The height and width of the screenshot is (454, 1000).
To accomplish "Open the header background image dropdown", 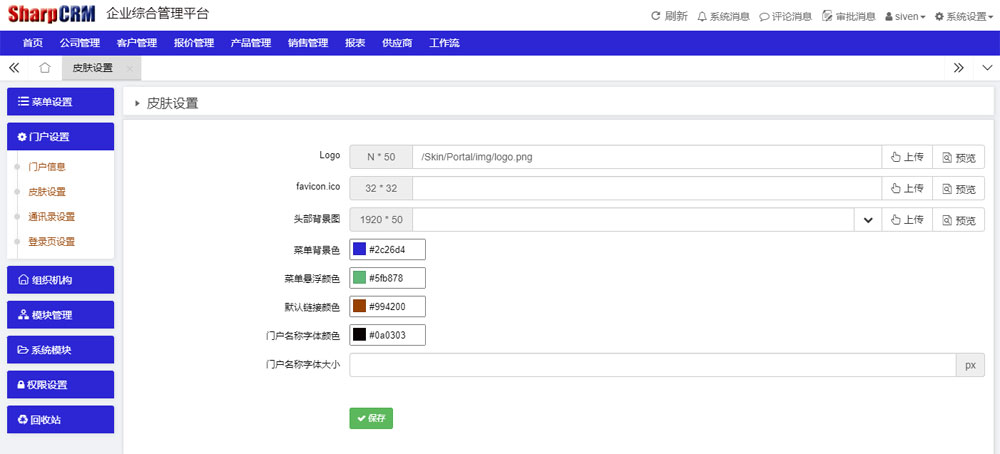I will (x=867, y=220).
